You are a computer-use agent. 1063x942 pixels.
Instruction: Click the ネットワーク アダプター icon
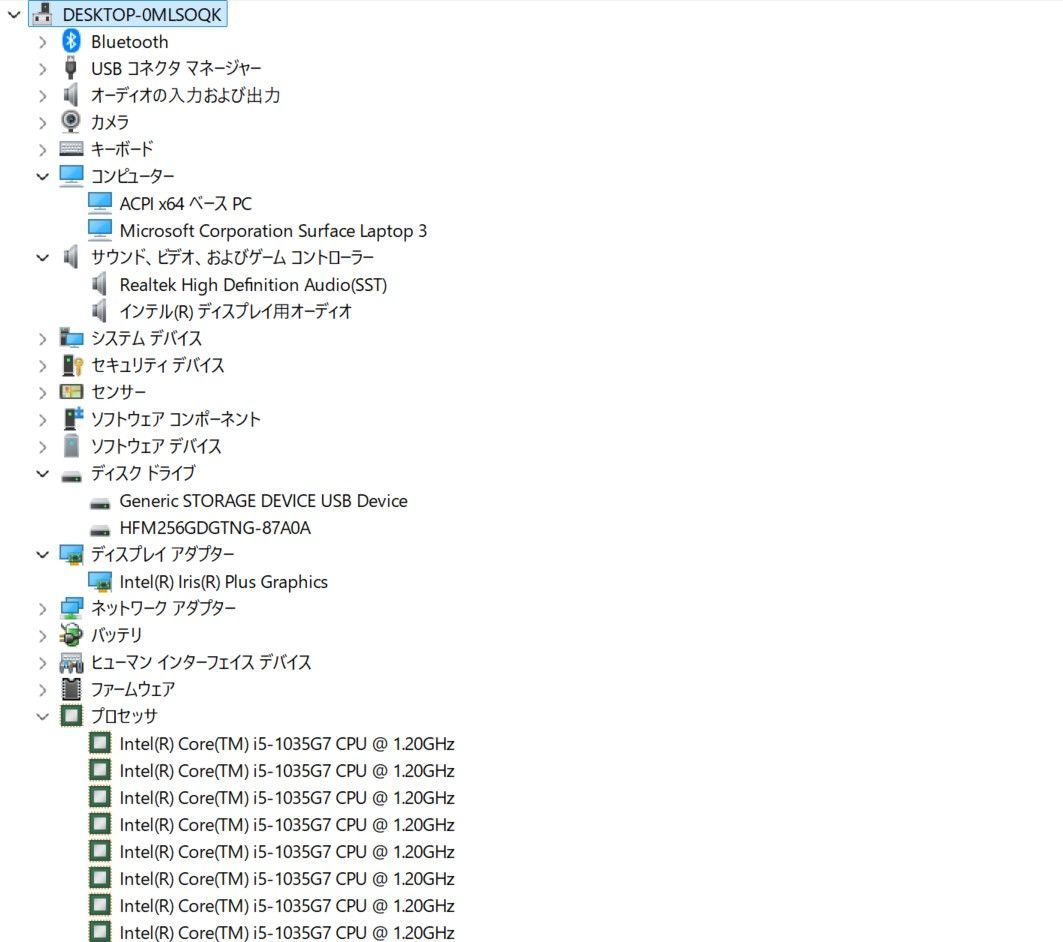(x=71, y=608)
